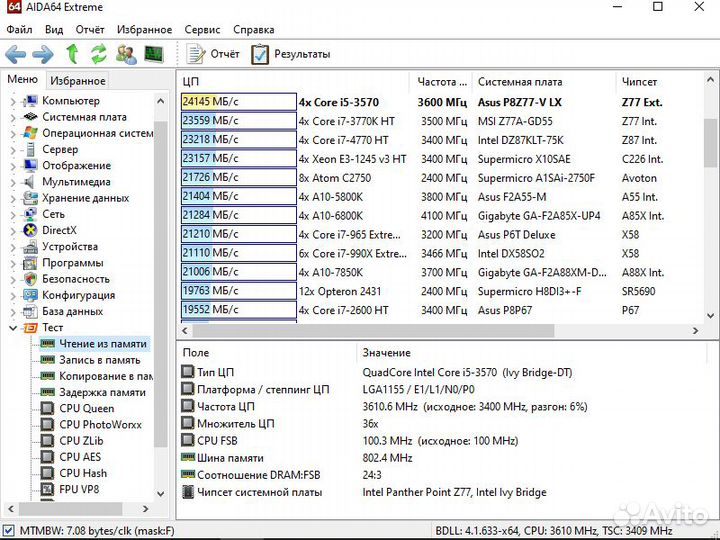The width and height of the screenshot is (720, 540).
Task: Expand the Системная плата node arrow
Action: [13, 117]
